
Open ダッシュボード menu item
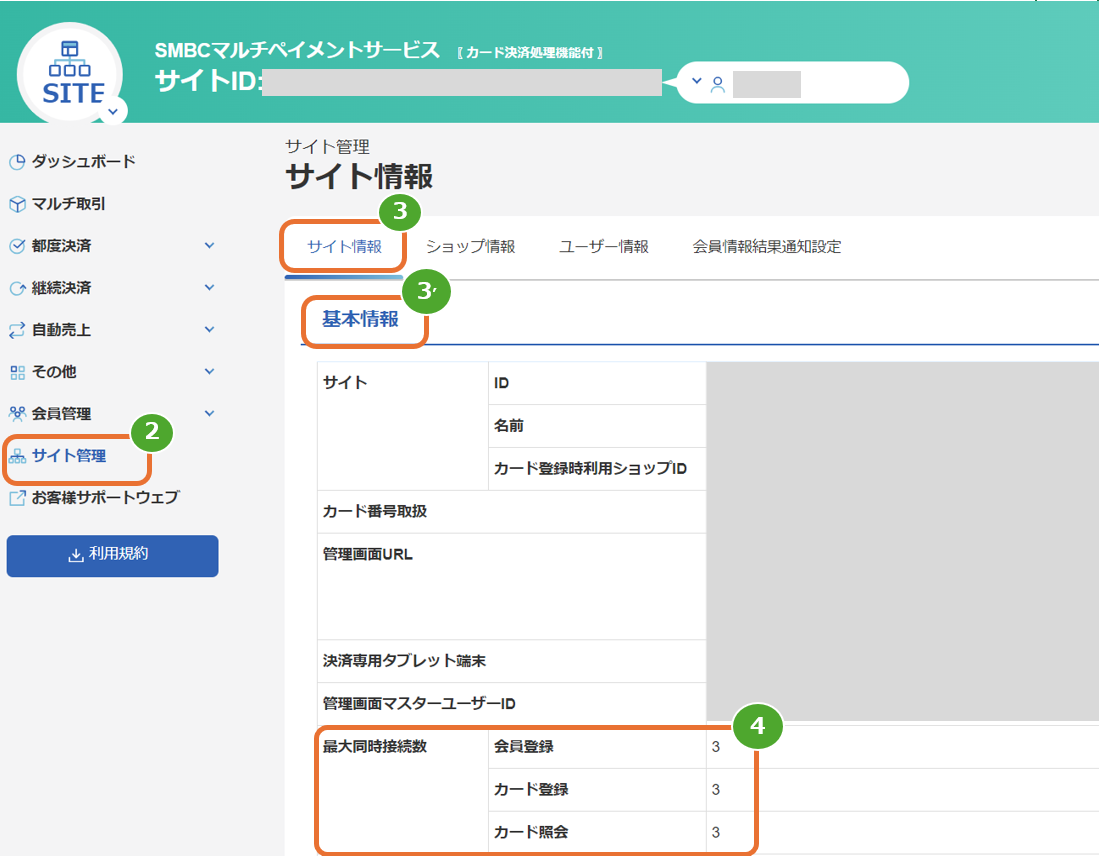click(x=83, y=161)
